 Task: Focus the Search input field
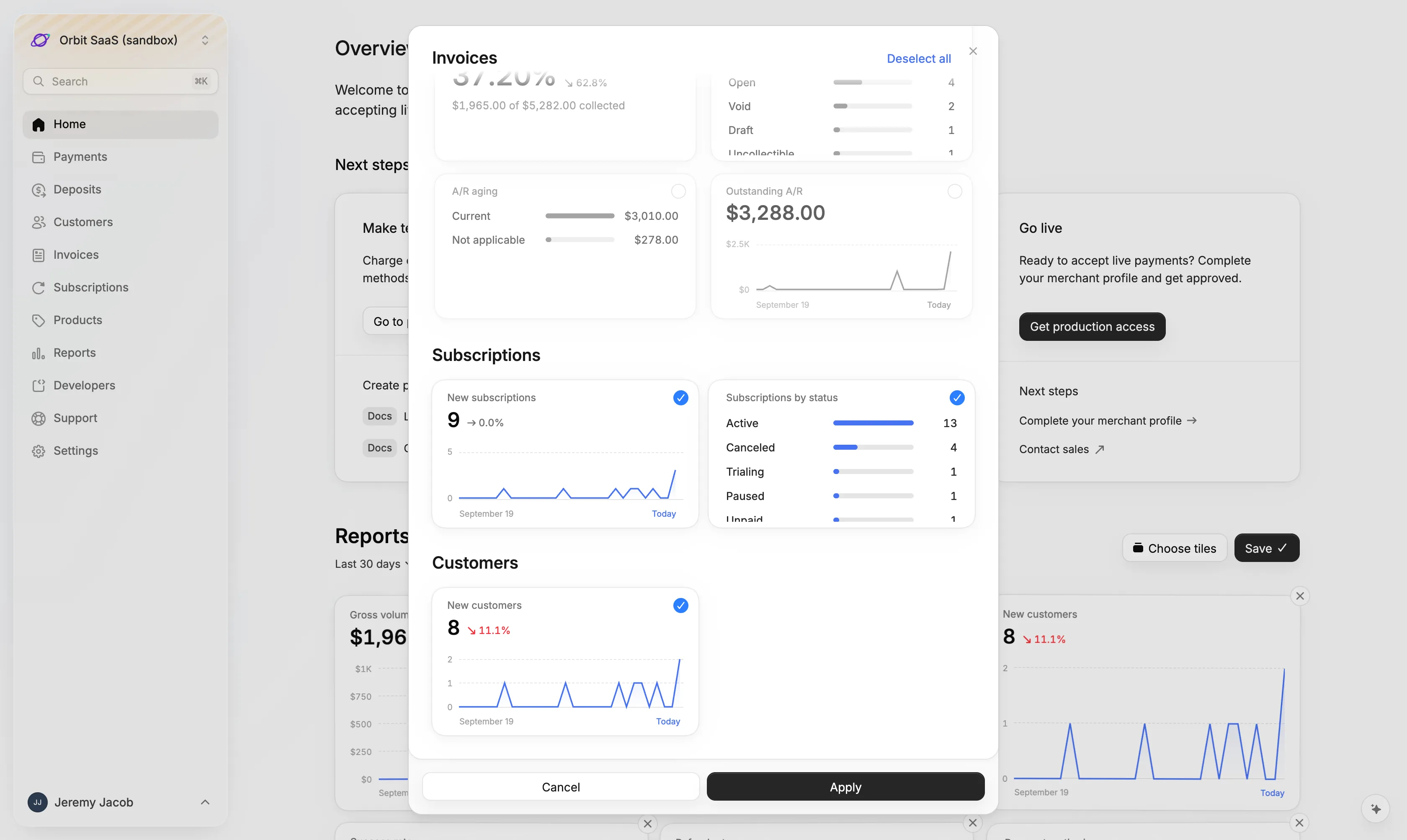click(x=120, y=82)
